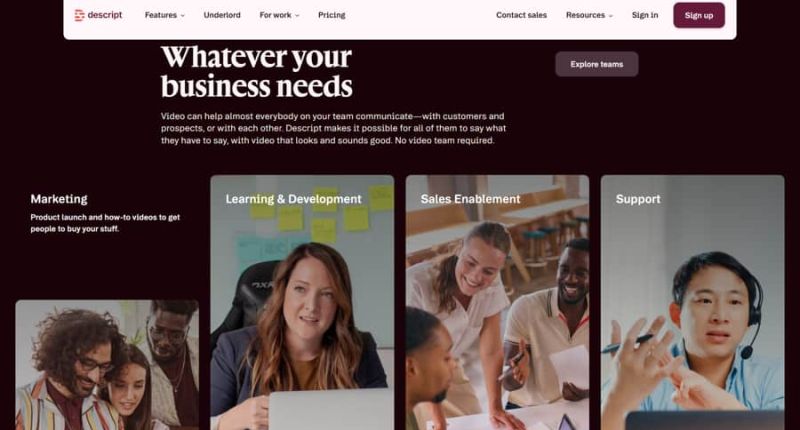The height and width of the screenshot is (430, 800).
Task: Click the Whatever your business needs heading
Action: [x=257, y=71]
